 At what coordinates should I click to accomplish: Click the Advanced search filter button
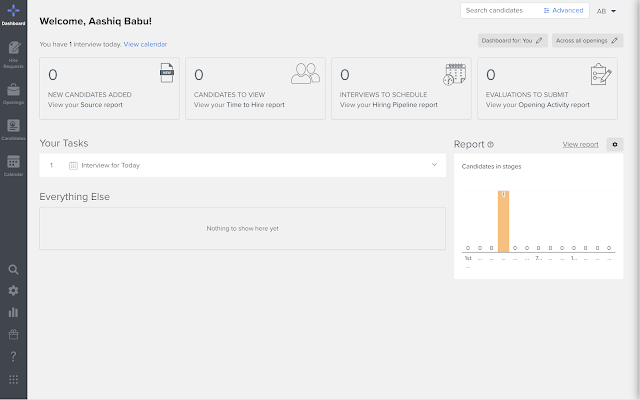pos(564,10)
